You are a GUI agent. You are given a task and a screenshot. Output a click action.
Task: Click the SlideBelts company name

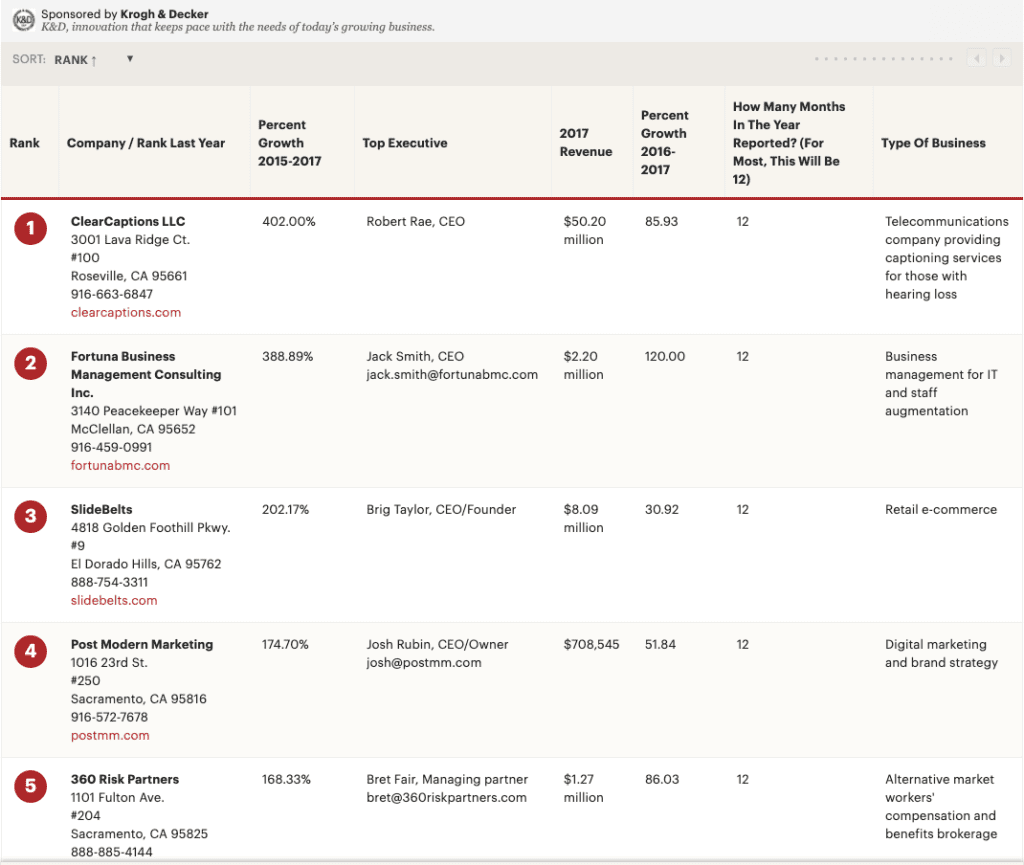point(101,510)
